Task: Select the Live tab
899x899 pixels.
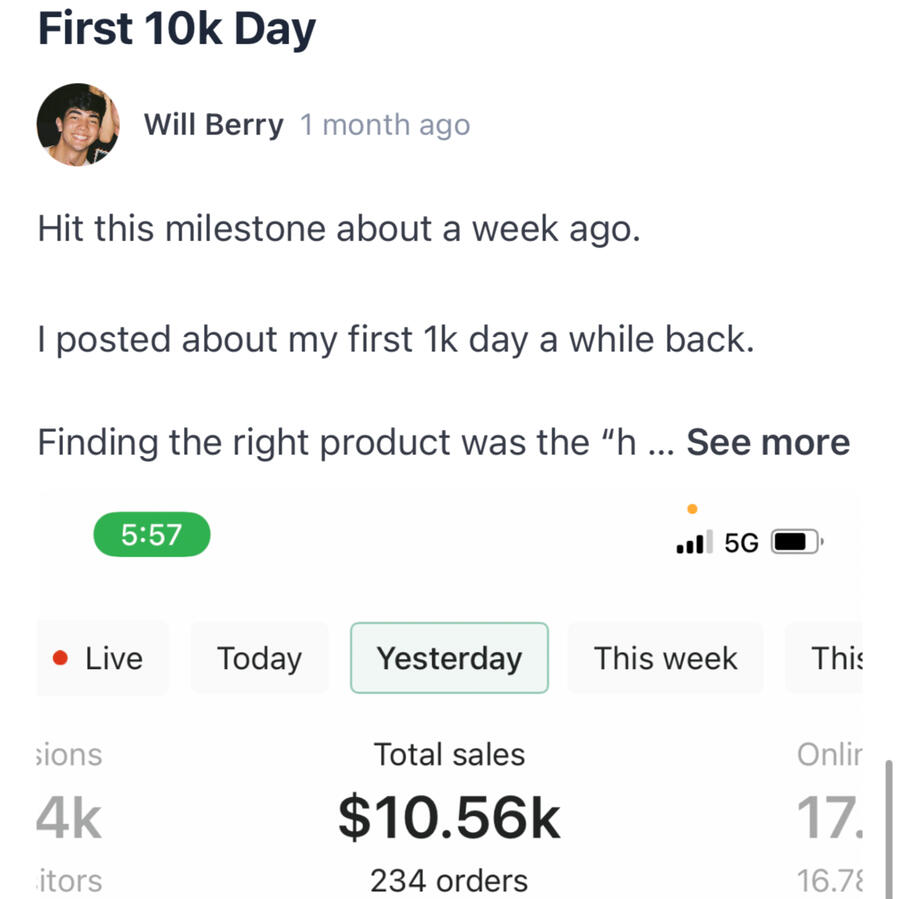Action: [103, 658]
